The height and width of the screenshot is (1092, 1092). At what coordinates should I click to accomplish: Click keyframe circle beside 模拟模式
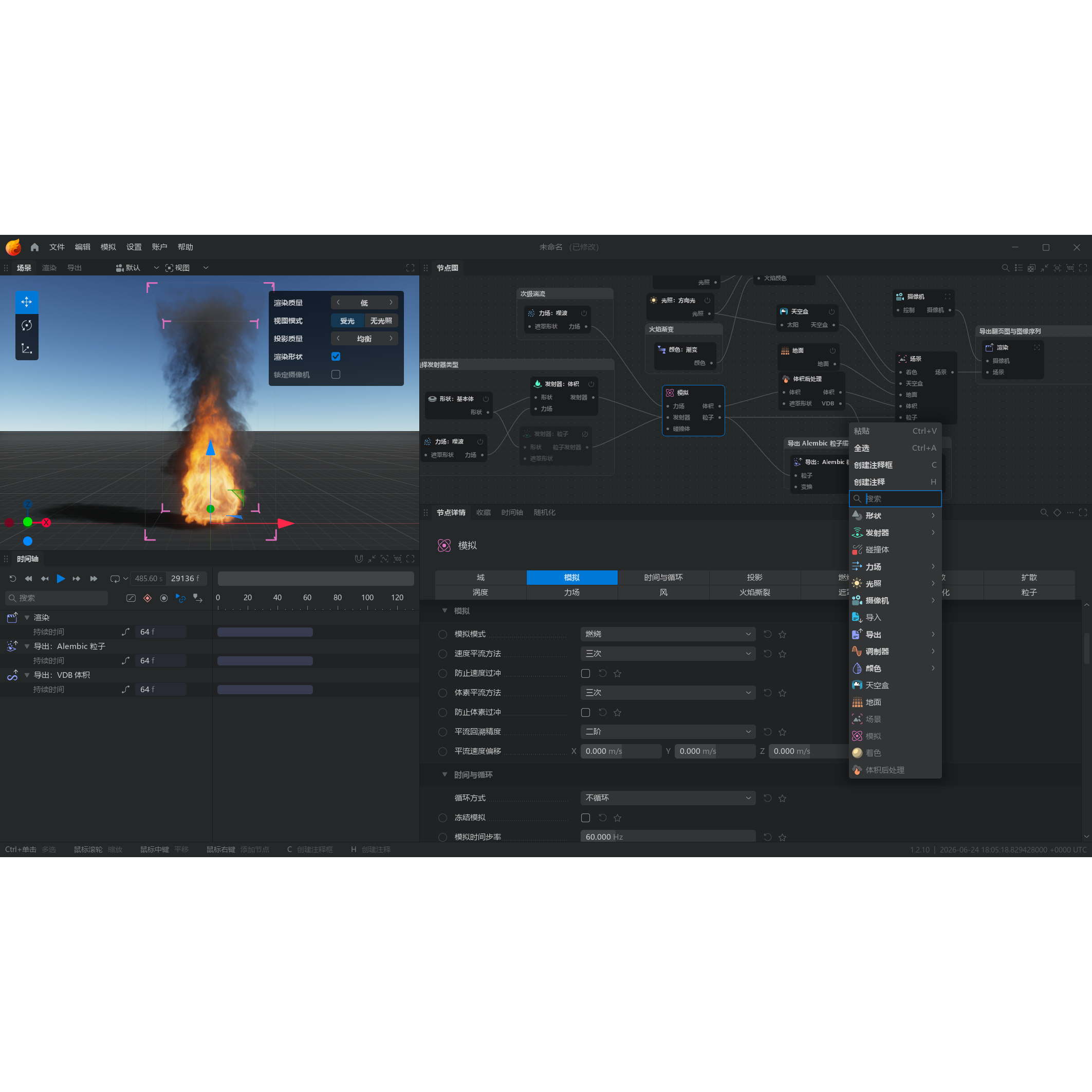442,635
